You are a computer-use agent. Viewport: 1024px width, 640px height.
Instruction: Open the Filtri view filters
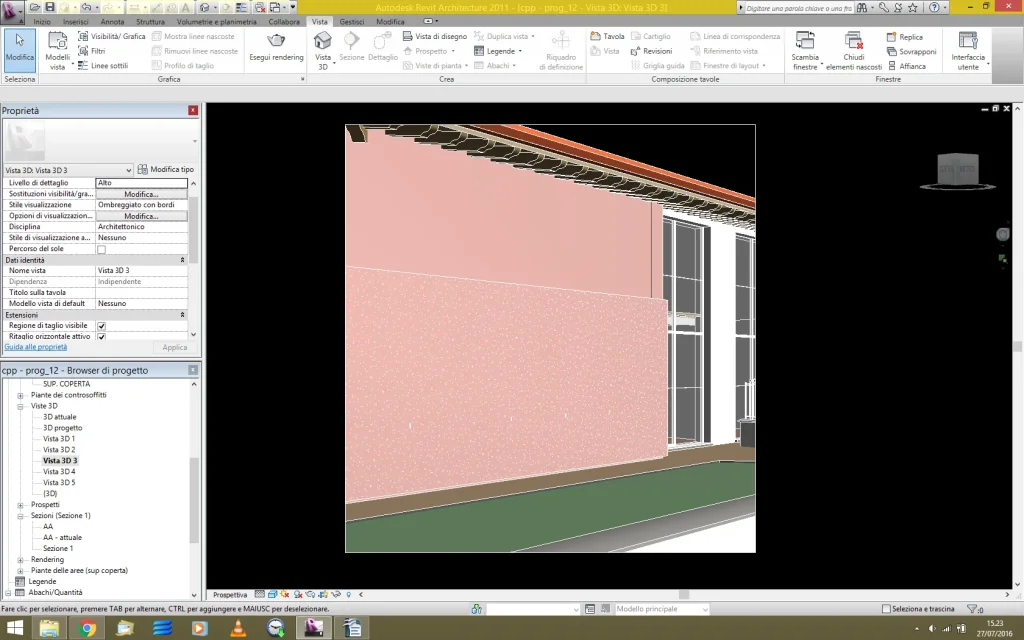pos(91,51)
